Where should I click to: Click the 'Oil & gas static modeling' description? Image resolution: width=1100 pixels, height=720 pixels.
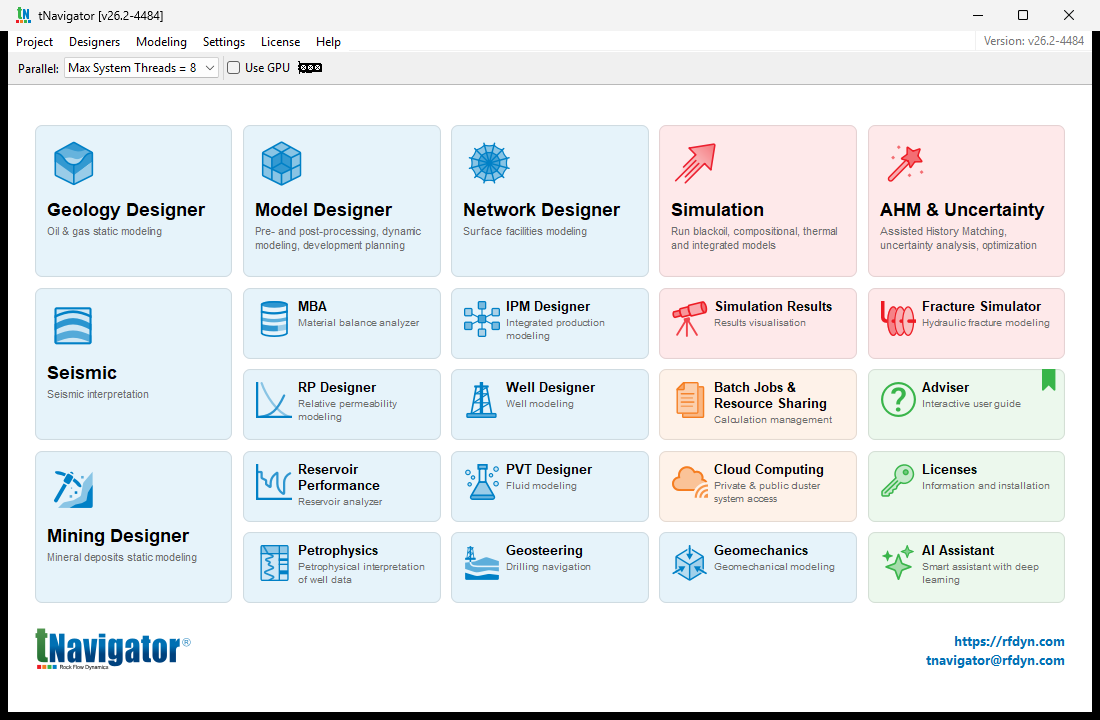point(105,231)
